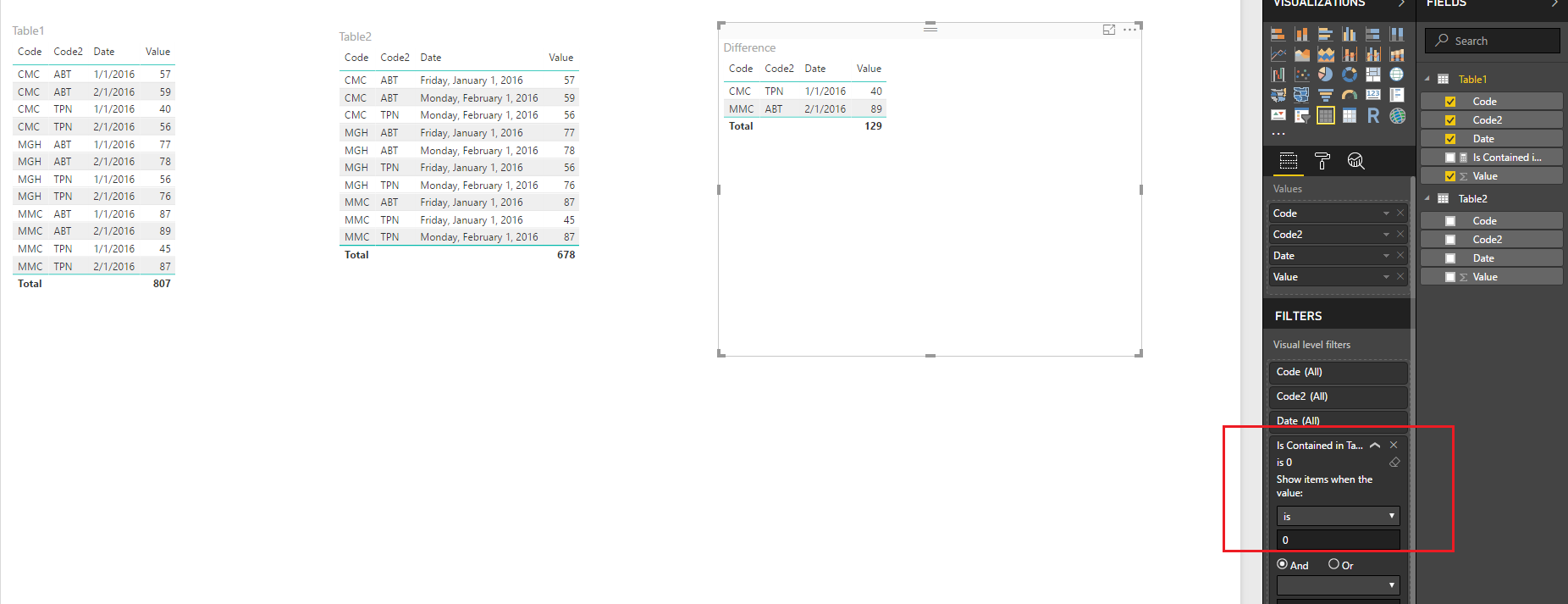Select the Or radio button
Image resolution: width=1568 pixels, height=604 pixels.
[1333, 564]
